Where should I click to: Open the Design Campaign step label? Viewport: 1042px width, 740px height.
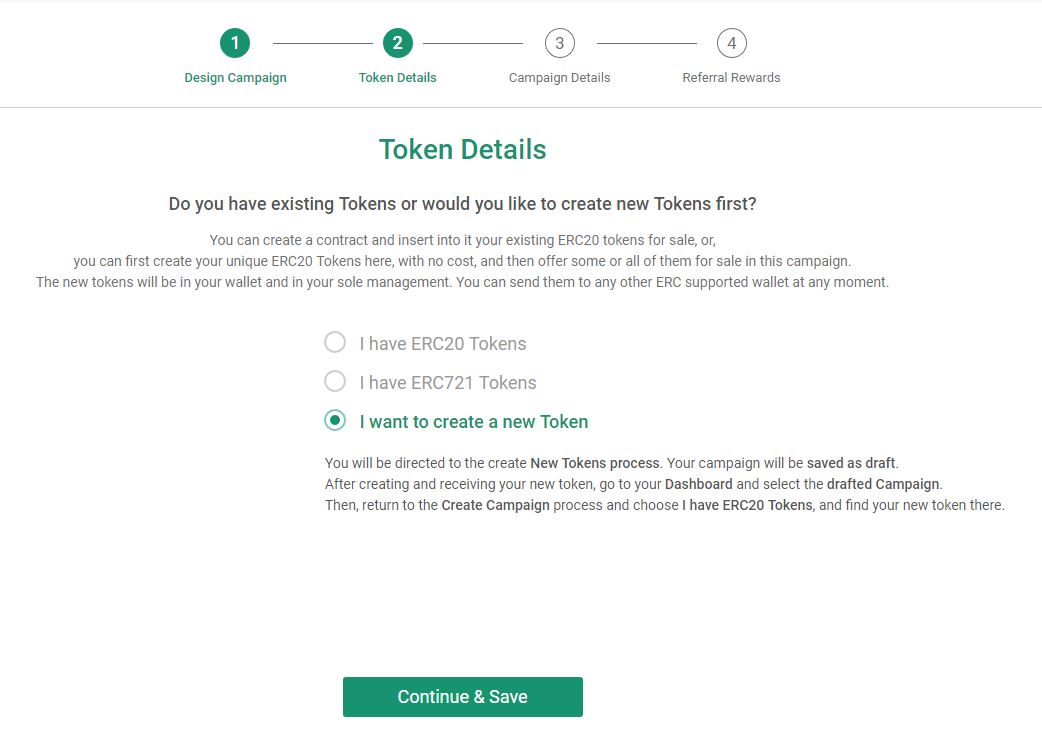click(235, 78)
